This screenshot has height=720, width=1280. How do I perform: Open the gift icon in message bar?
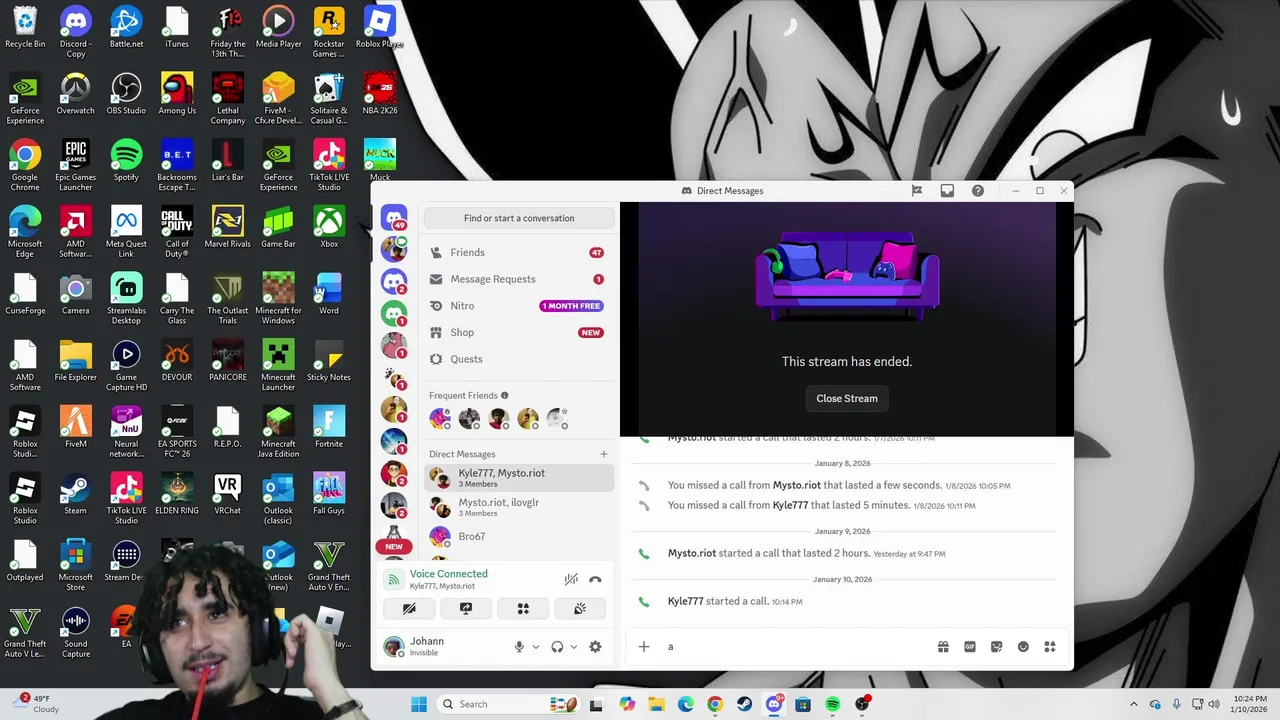943,647
